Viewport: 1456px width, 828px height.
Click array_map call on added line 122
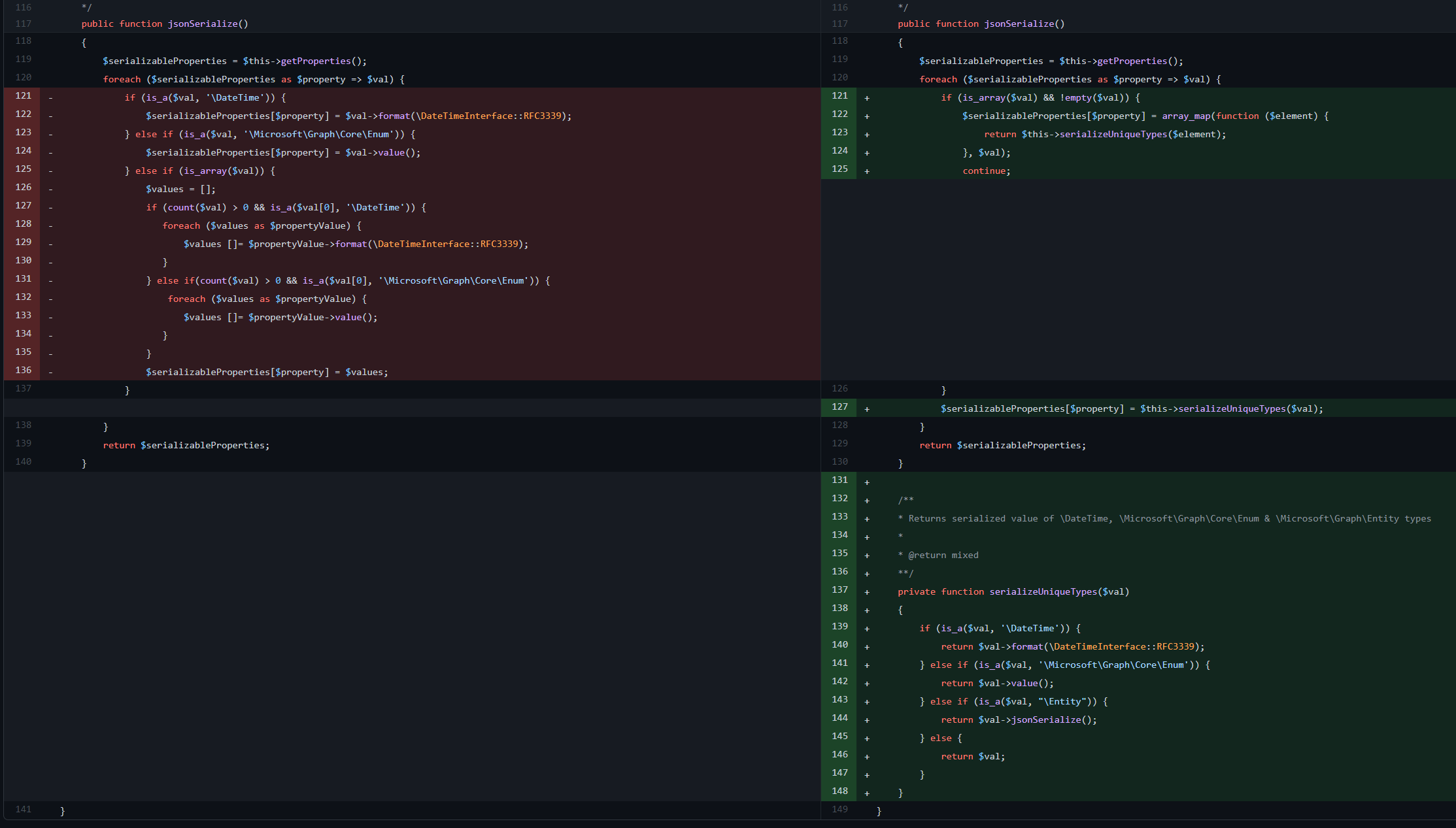1186,116
